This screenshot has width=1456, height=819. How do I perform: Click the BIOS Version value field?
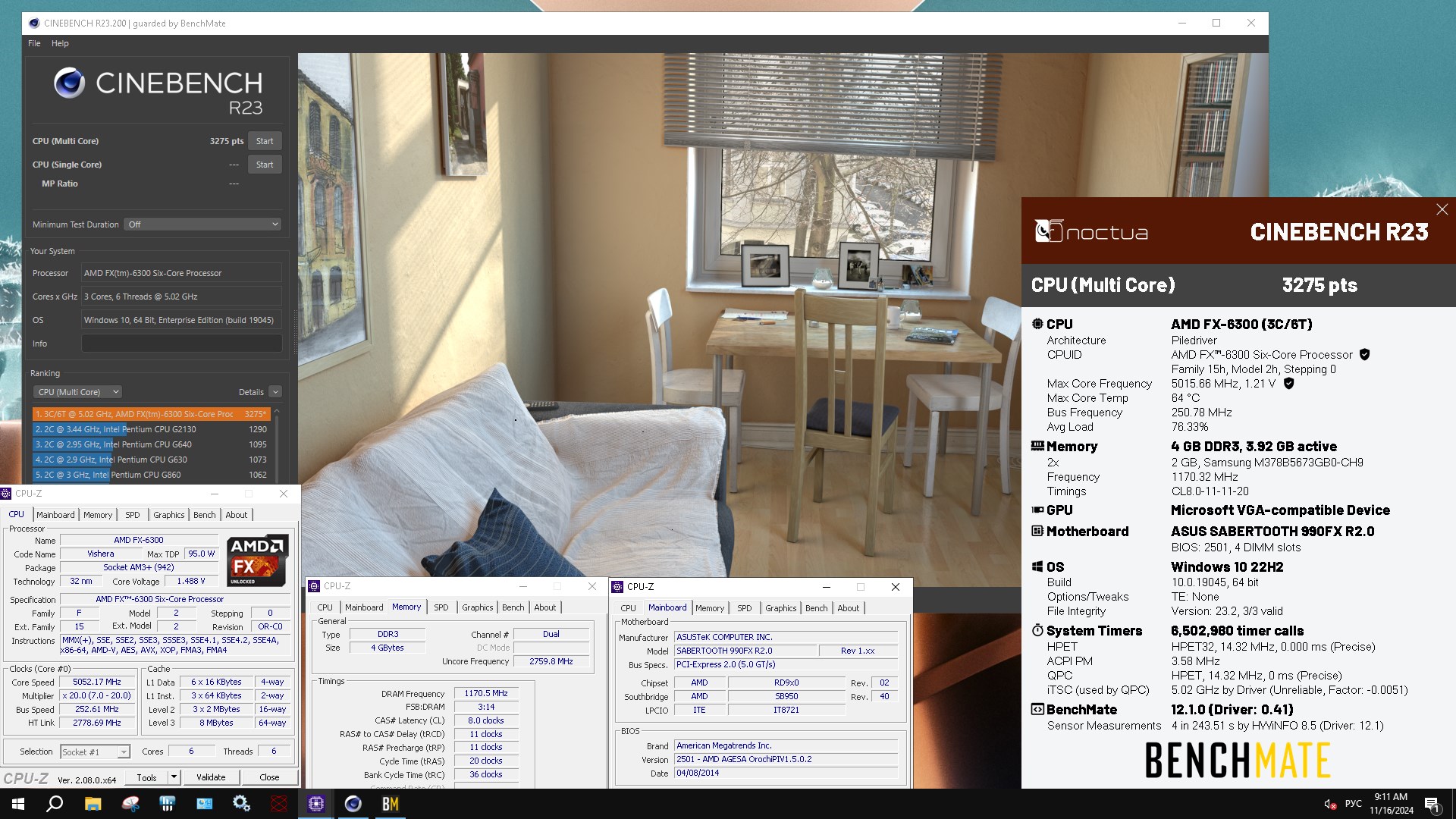(x=786, y=759)
